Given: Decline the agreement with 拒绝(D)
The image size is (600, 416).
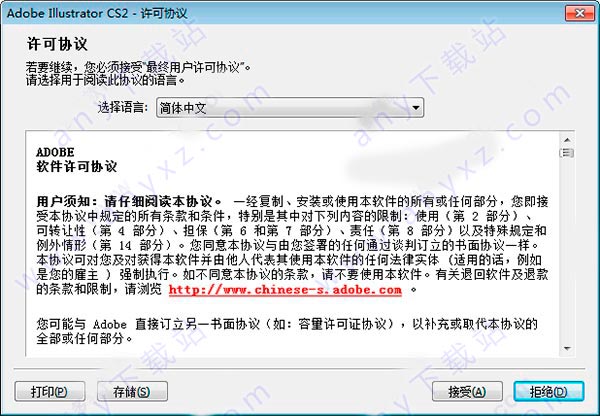Looking at the screenshot, I should pos(549,391).
